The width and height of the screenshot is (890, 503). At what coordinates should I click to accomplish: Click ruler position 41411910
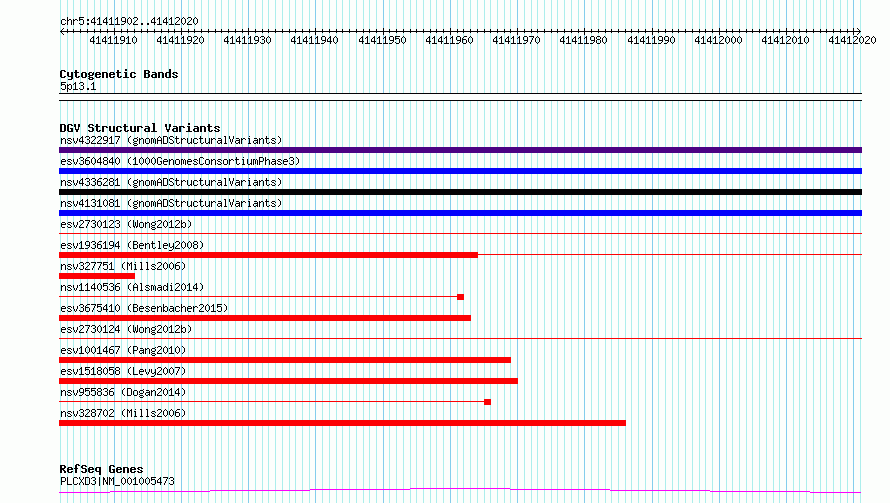click(113, 40)
